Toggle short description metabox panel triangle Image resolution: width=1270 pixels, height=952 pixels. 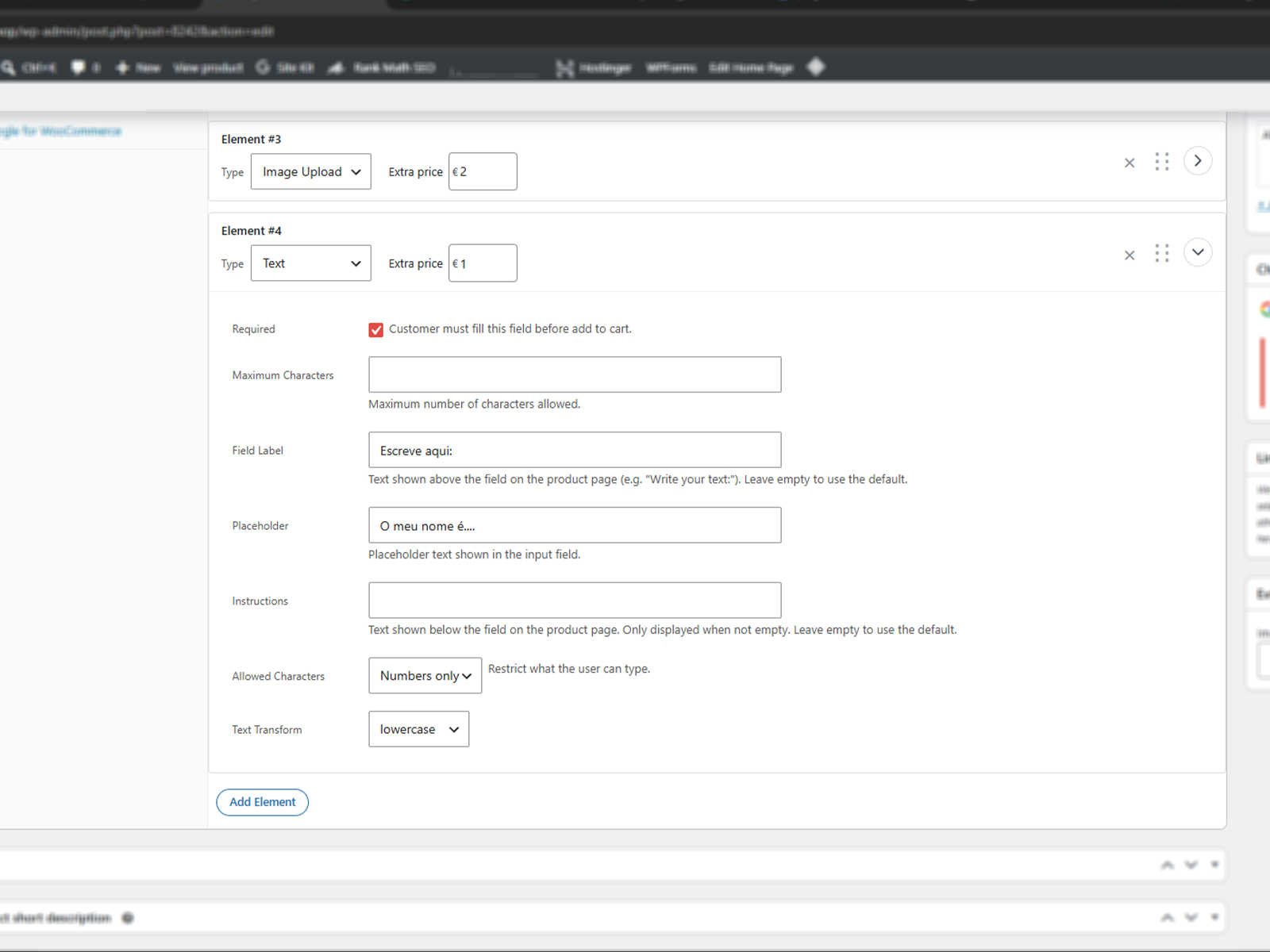coord(1214,917)
